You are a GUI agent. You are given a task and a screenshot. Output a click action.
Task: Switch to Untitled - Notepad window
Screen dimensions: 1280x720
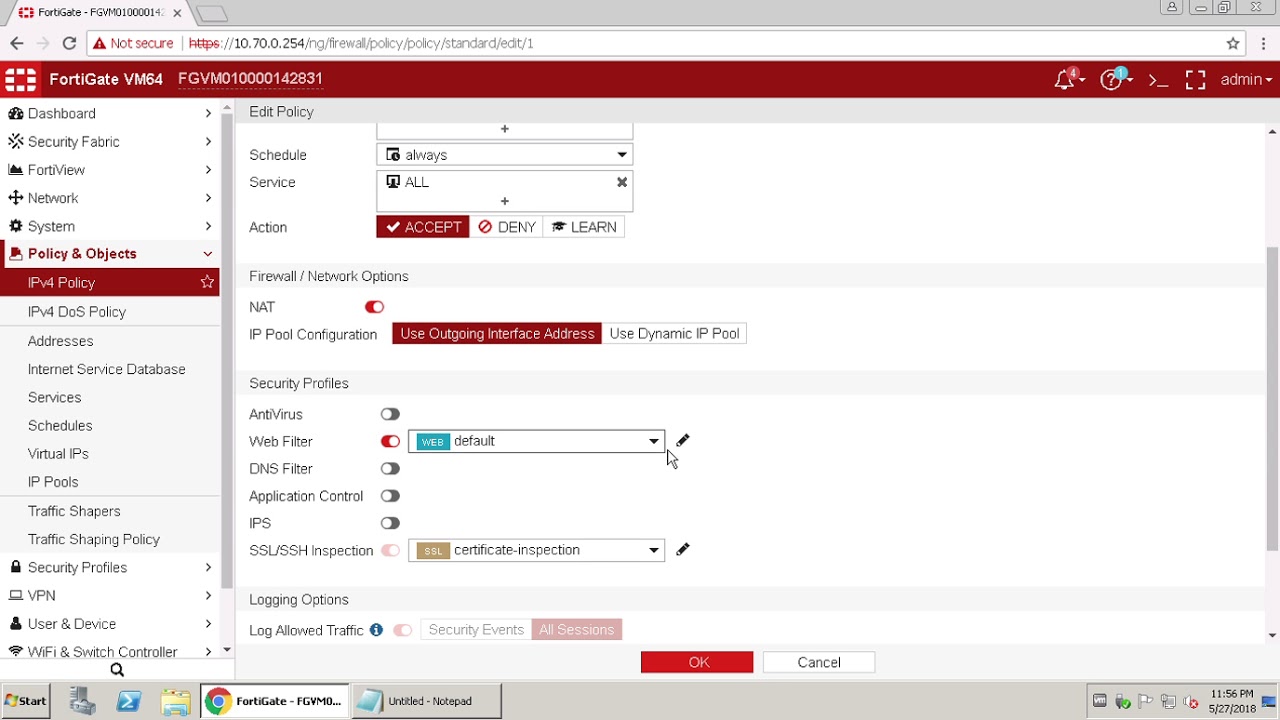tap(426, 701)
